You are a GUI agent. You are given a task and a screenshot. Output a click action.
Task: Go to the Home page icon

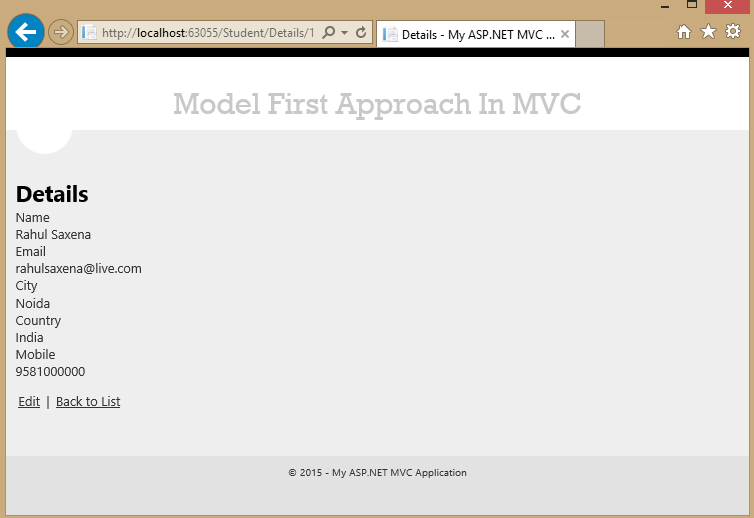click(683, 32)
